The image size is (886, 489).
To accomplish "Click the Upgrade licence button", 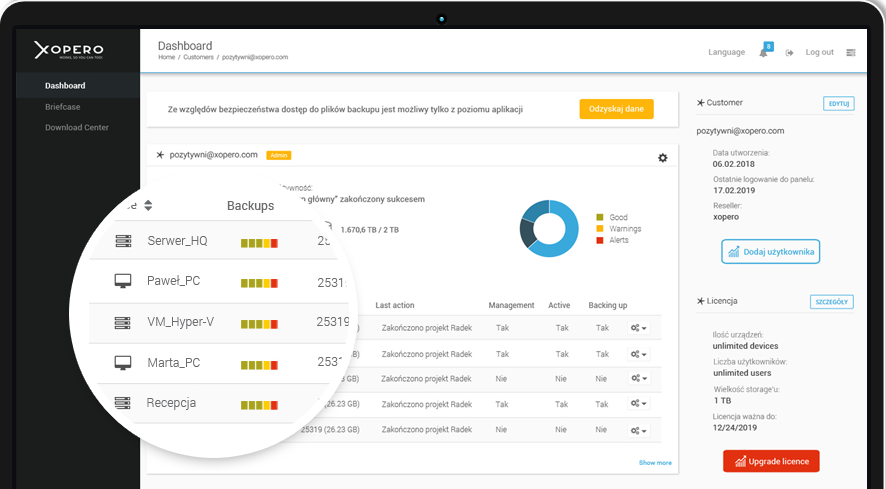I will 771,461.
